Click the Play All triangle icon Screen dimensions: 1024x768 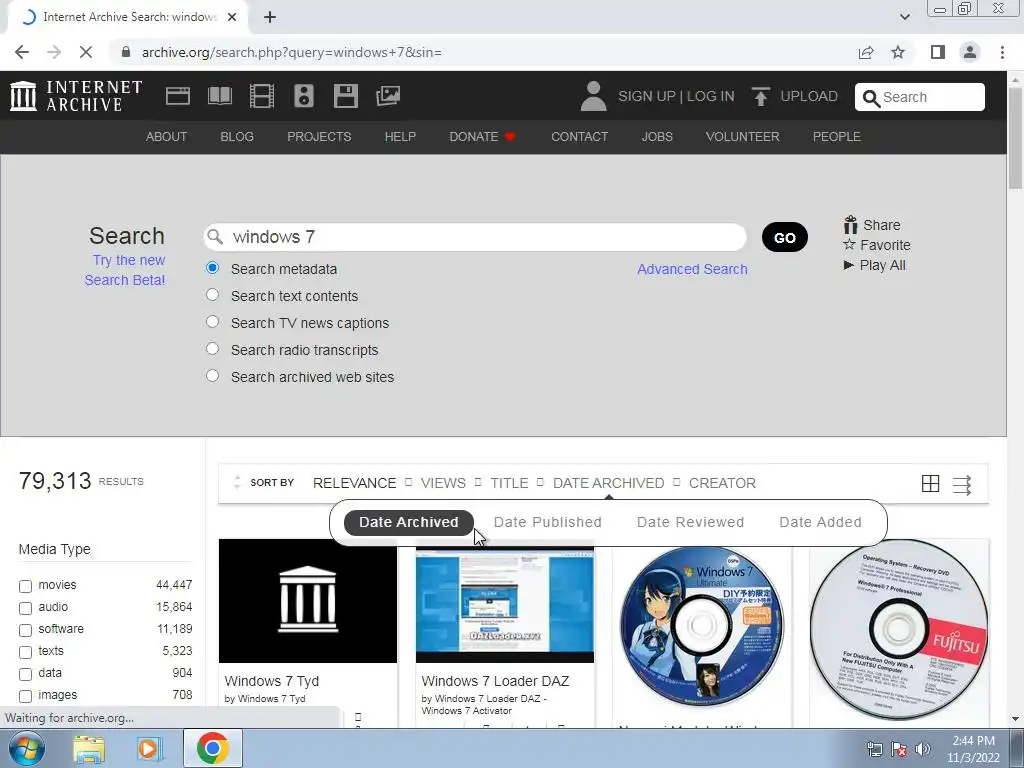848,265
